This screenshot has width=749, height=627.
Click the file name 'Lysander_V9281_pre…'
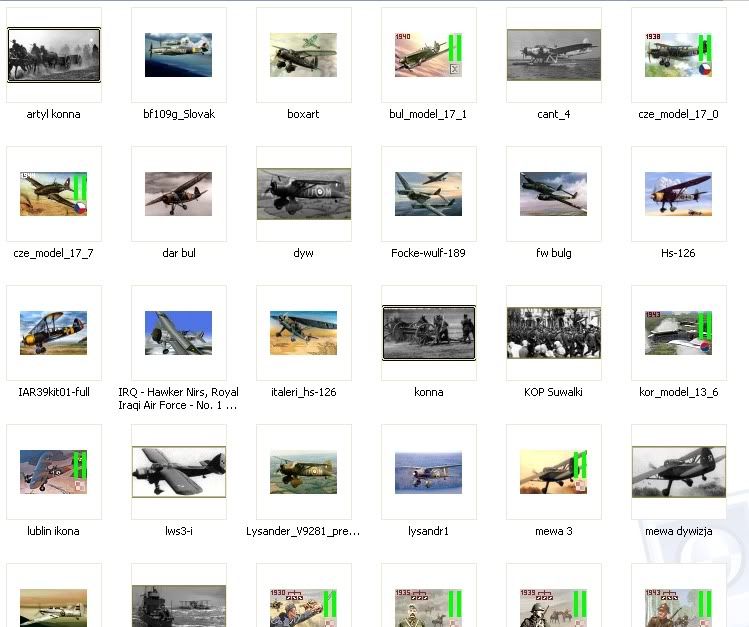coord(303,531)
